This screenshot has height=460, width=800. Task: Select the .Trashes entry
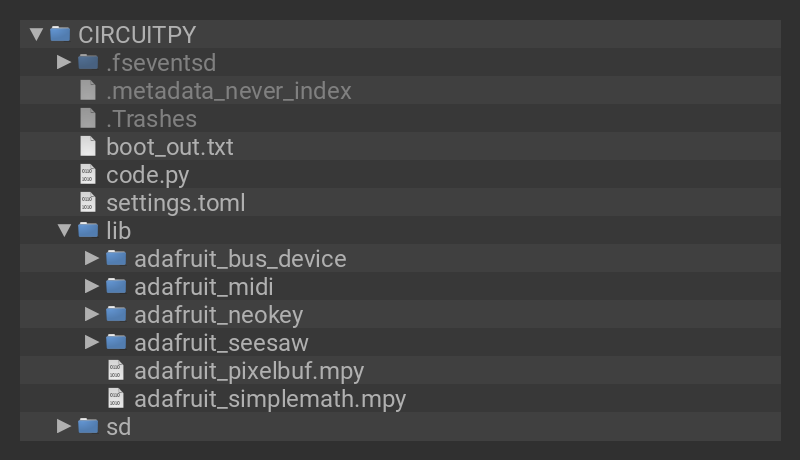[151, 118]
